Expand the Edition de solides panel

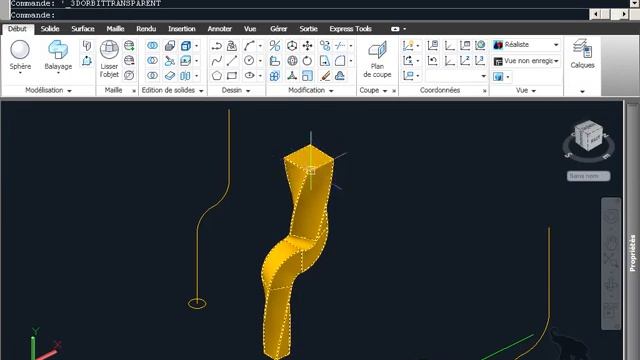coord(172,90)
